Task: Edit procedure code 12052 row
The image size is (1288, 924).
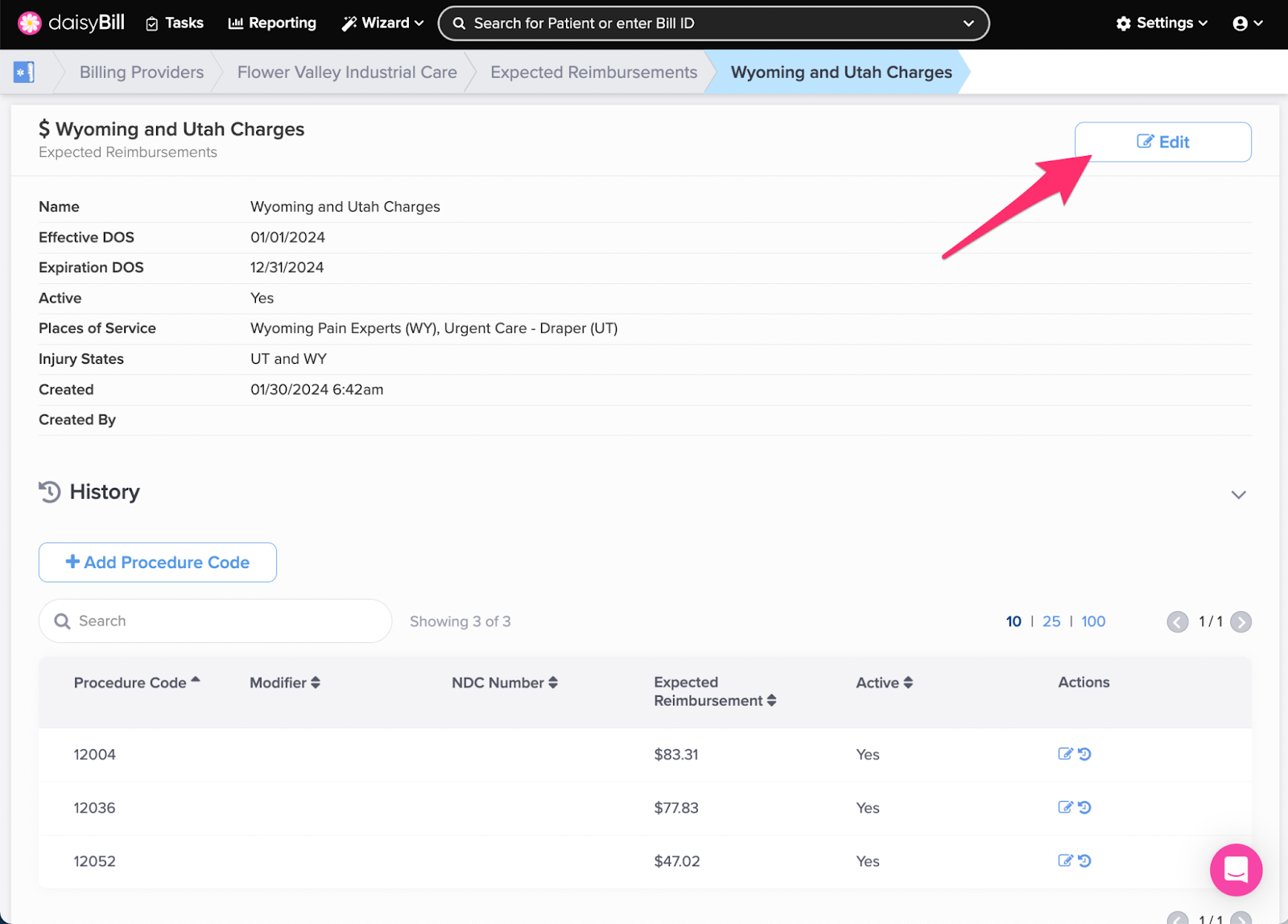Action: (1065, 860)
